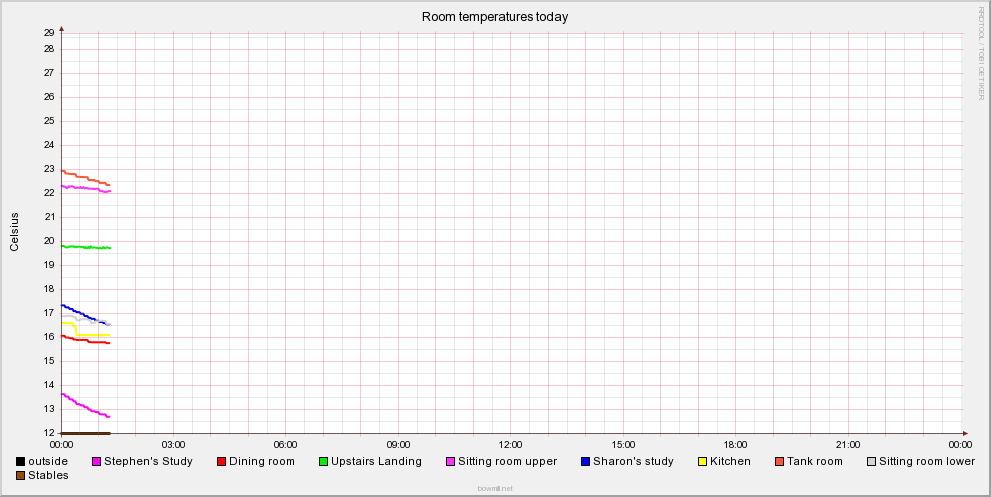Click the green line on the chart

[x=85, y=247]
